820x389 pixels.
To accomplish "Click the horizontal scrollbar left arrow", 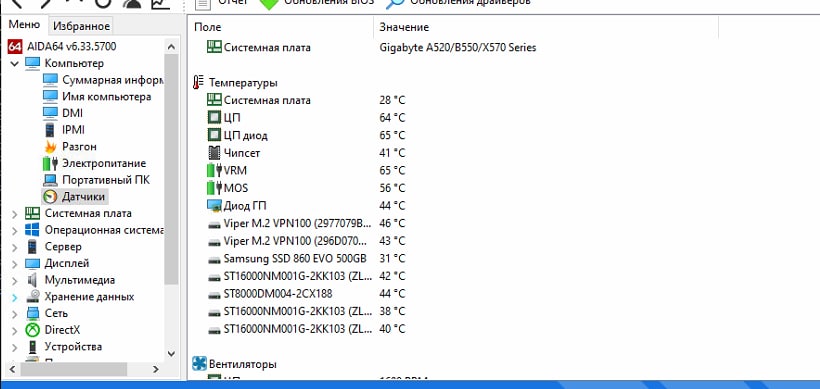I will coord(14,369).
